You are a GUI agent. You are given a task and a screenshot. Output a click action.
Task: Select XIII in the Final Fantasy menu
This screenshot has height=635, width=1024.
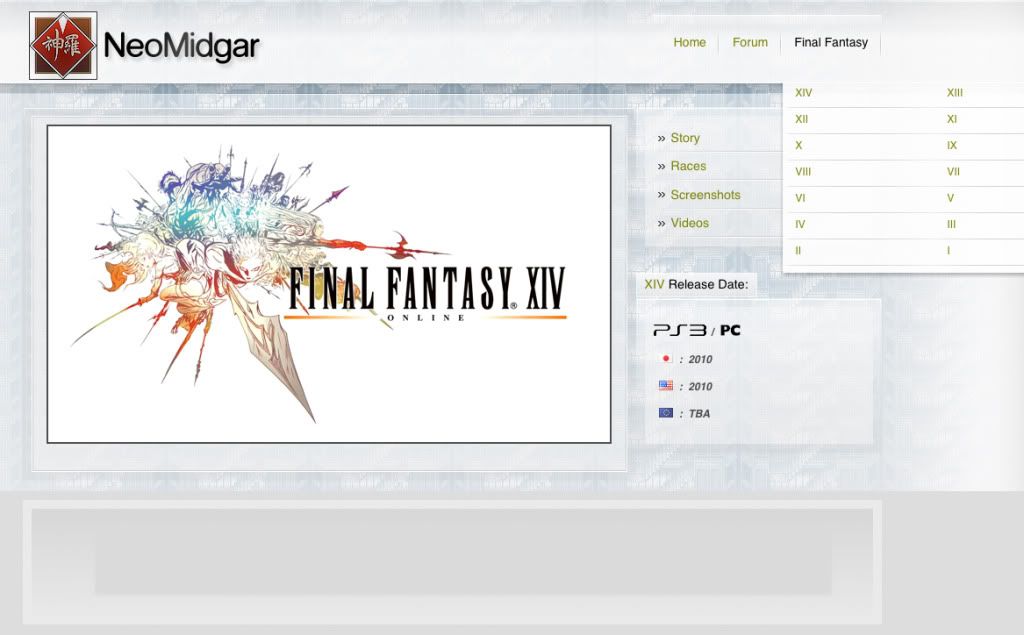click(x=955, y=93)
